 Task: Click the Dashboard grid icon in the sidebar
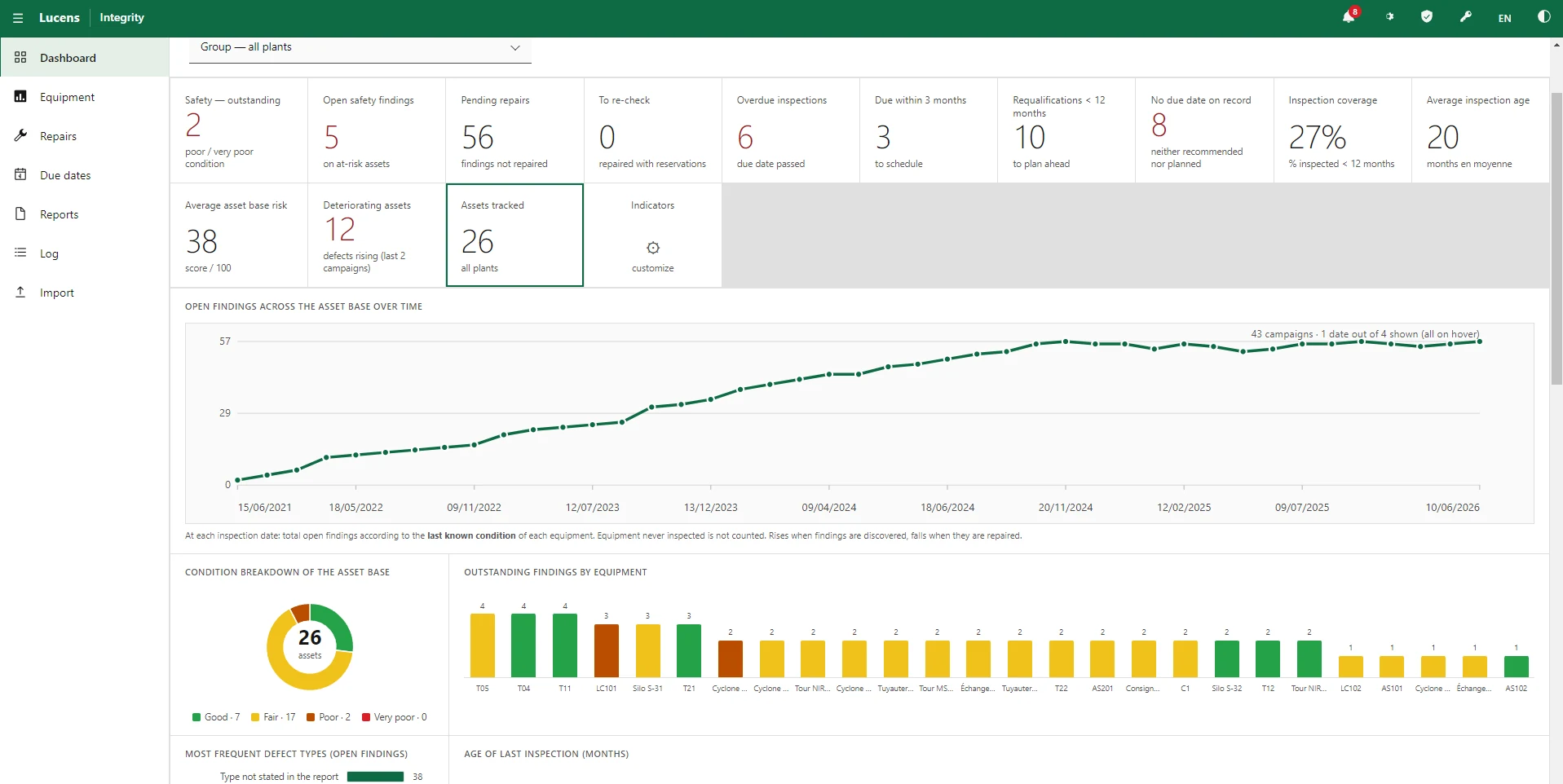tap(20, 57)
